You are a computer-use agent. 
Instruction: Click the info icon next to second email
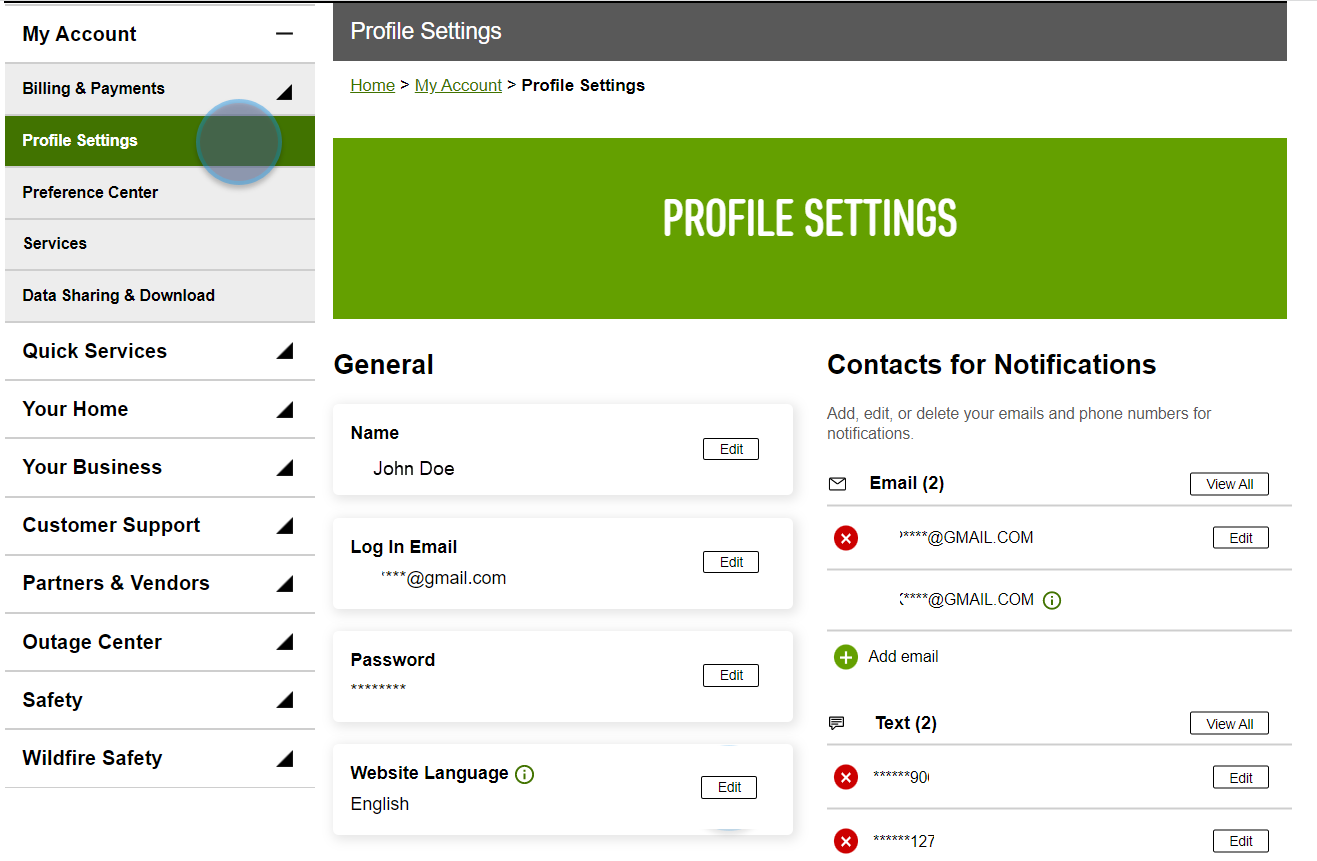pyautogui.click(x=1051, y=600)
